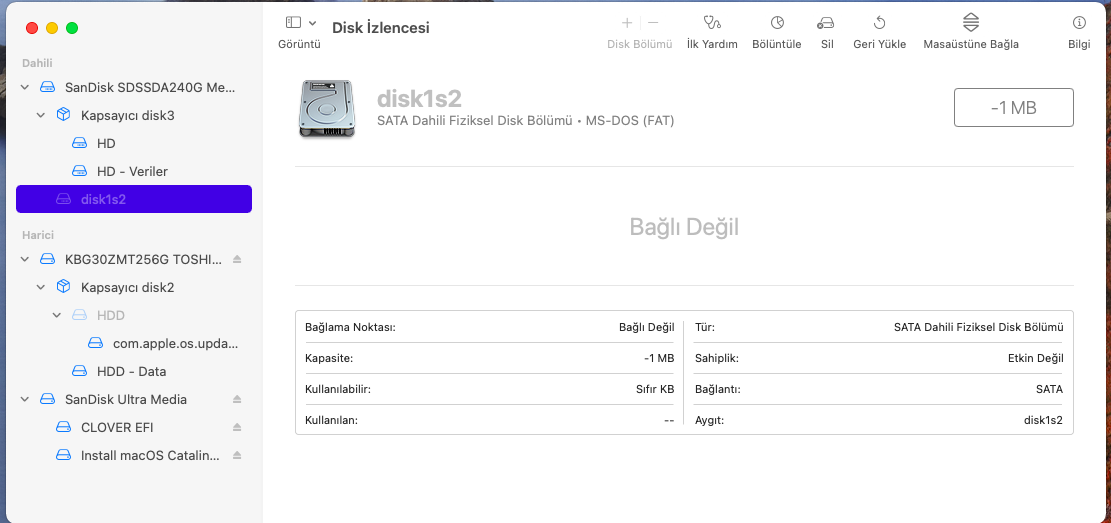Eject the Install macOS Catalina volume
This screenshot has width=1111, height=523.
click(237, 456)
